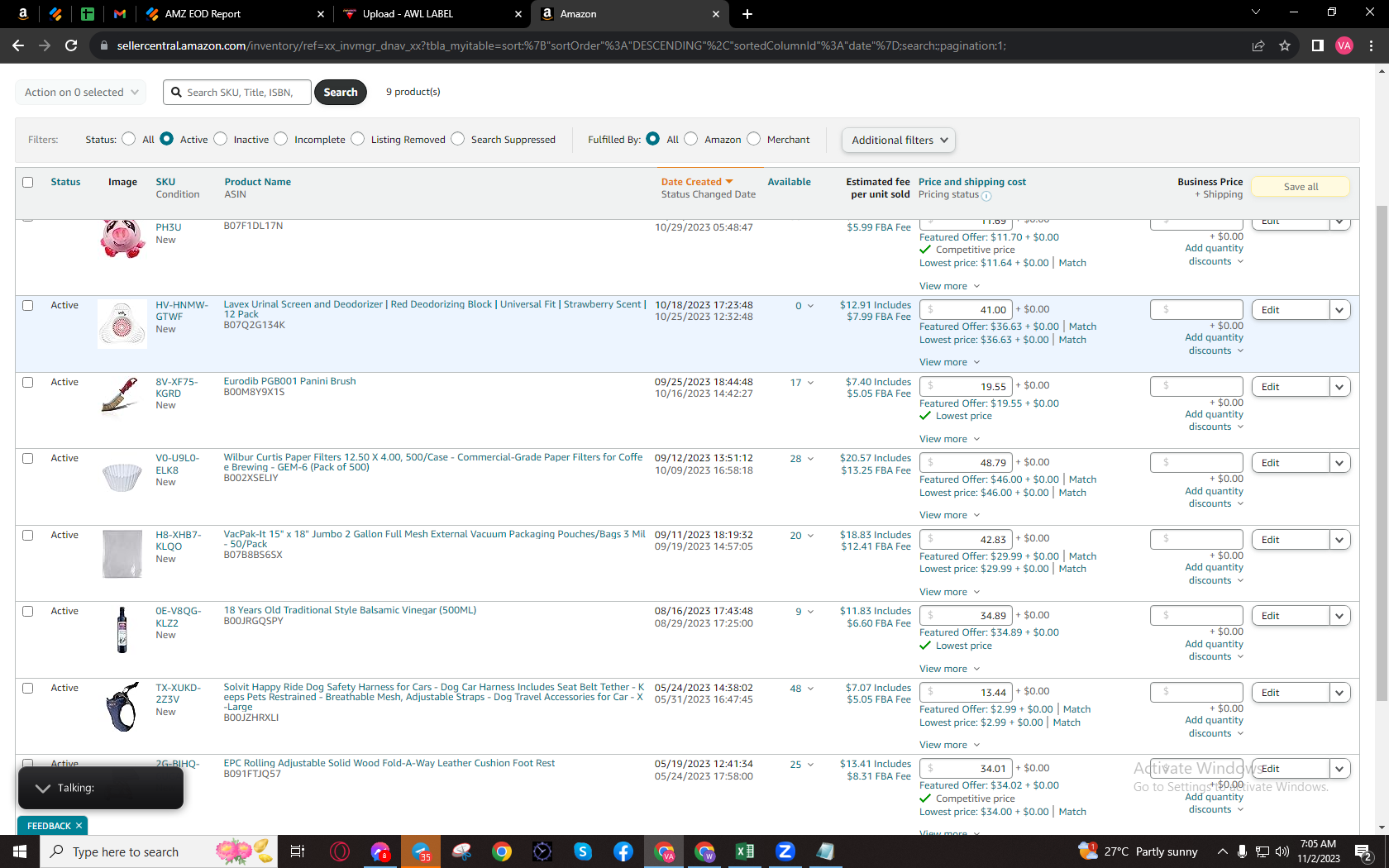Click the Balsamic Vinegar bottle thumbnail
The width and height of the screenshot is (1389, 868).
[122, 630]
